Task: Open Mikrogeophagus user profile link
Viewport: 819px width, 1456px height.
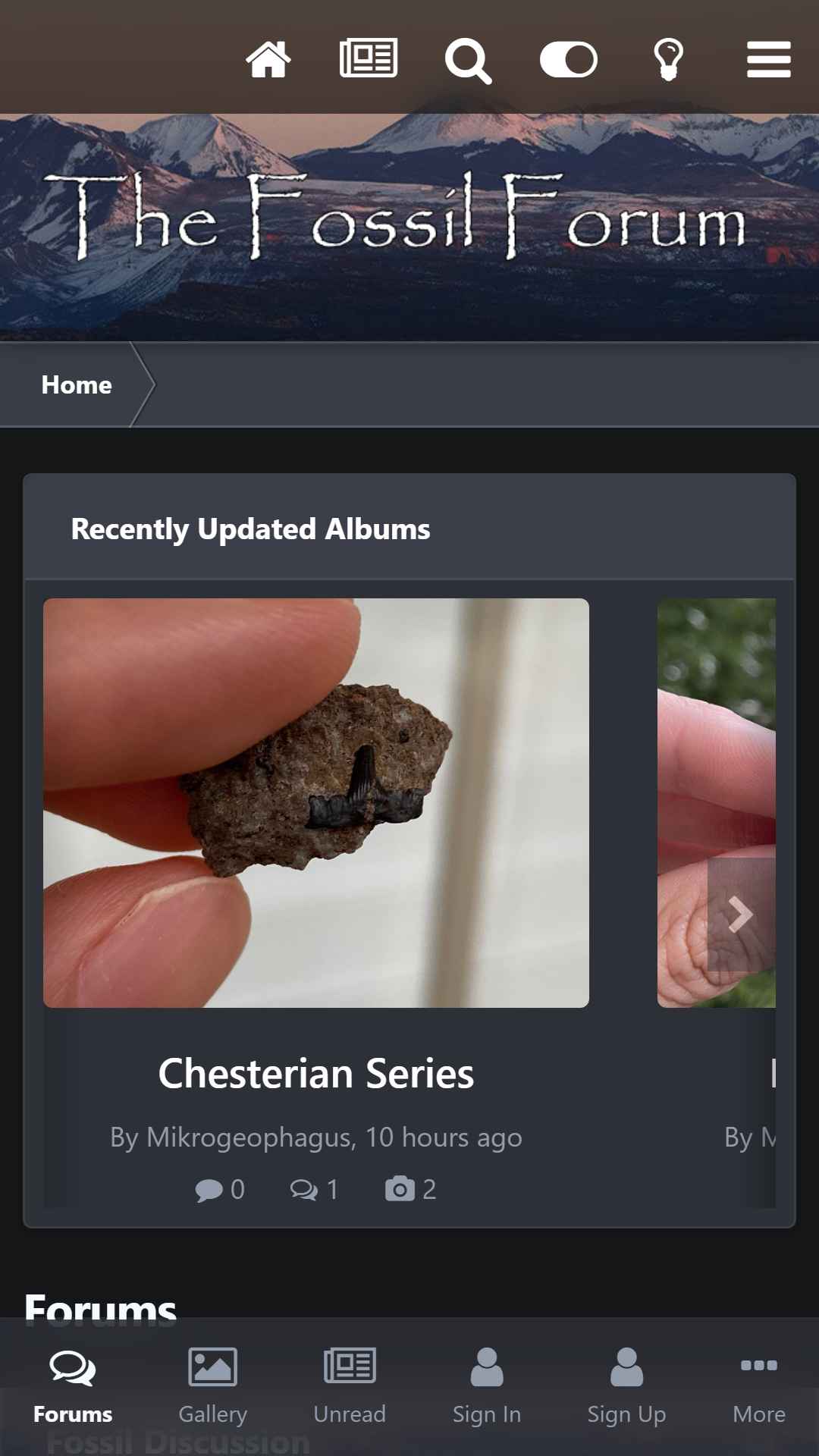Action: [x=248, y=1137]
